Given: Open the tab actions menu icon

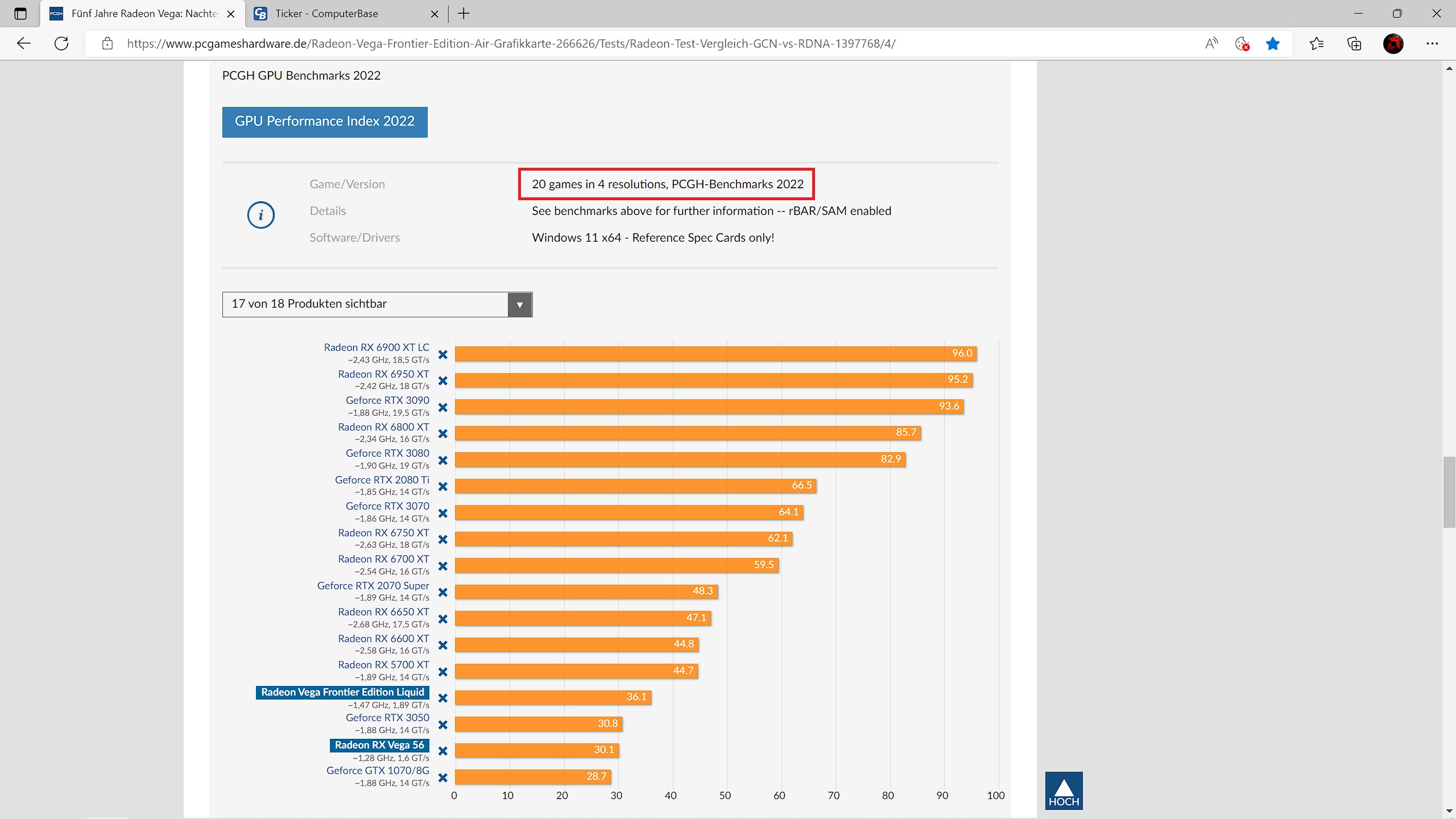Looking at the screenshot, I should 20,14.
